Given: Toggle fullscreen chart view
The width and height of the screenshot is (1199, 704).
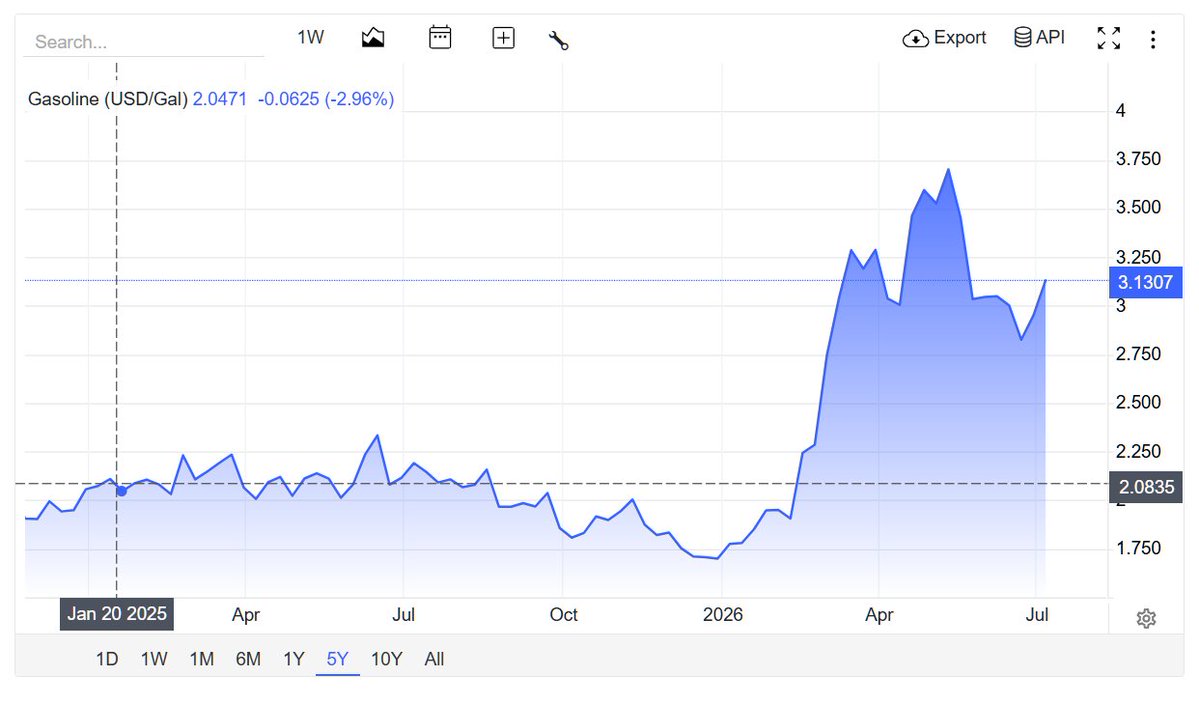Looking at the screenshot, I should [x=1109, y=38].
